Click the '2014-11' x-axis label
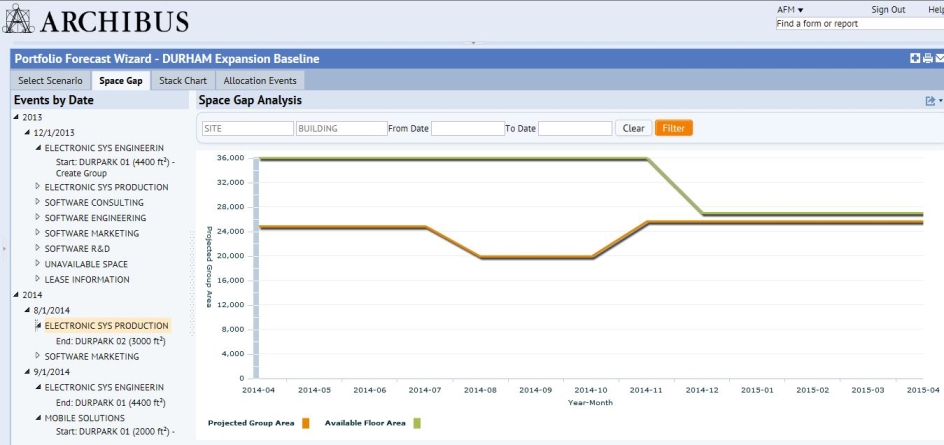 point(647,390)
